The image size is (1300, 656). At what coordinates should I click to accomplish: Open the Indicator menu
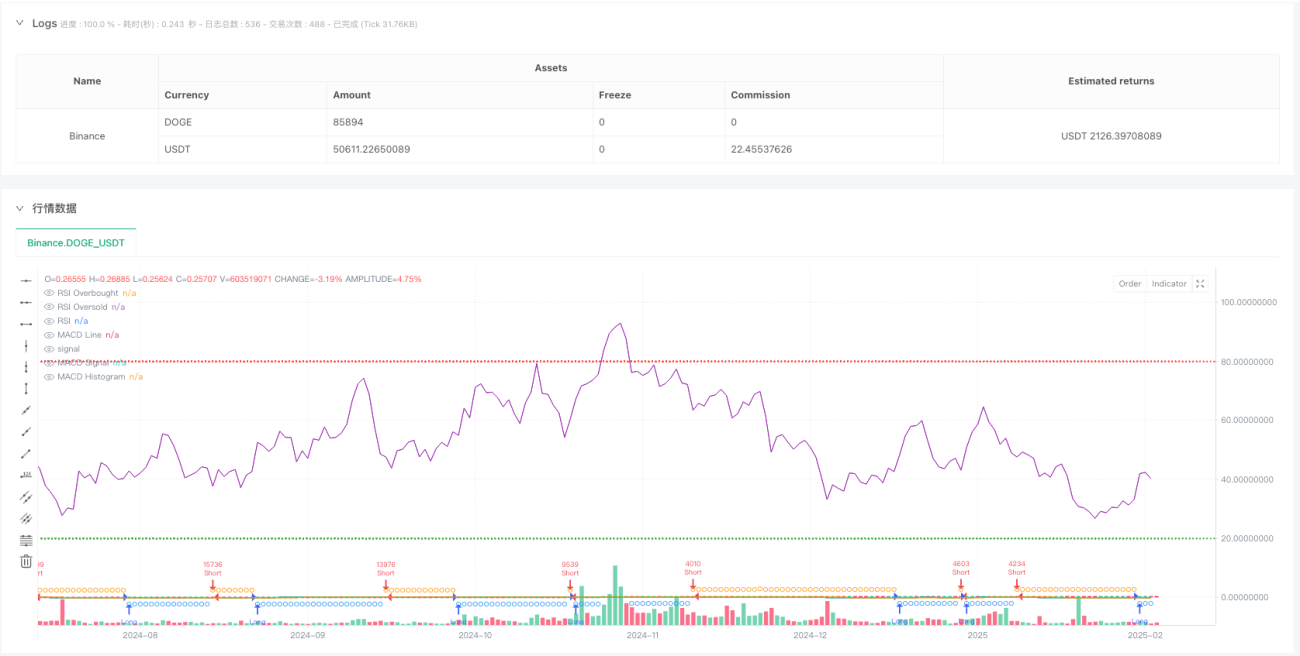pos(1169,284)
